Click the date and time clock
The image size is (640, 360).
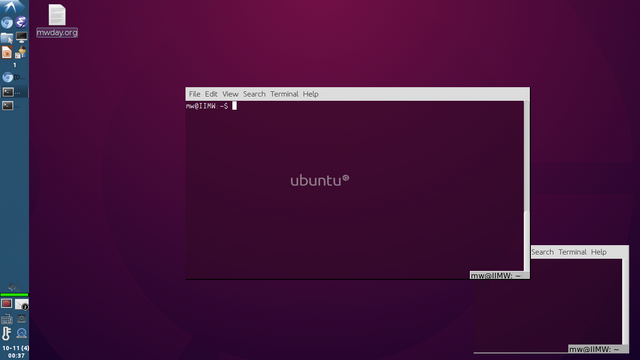click(x=15, y=352)
